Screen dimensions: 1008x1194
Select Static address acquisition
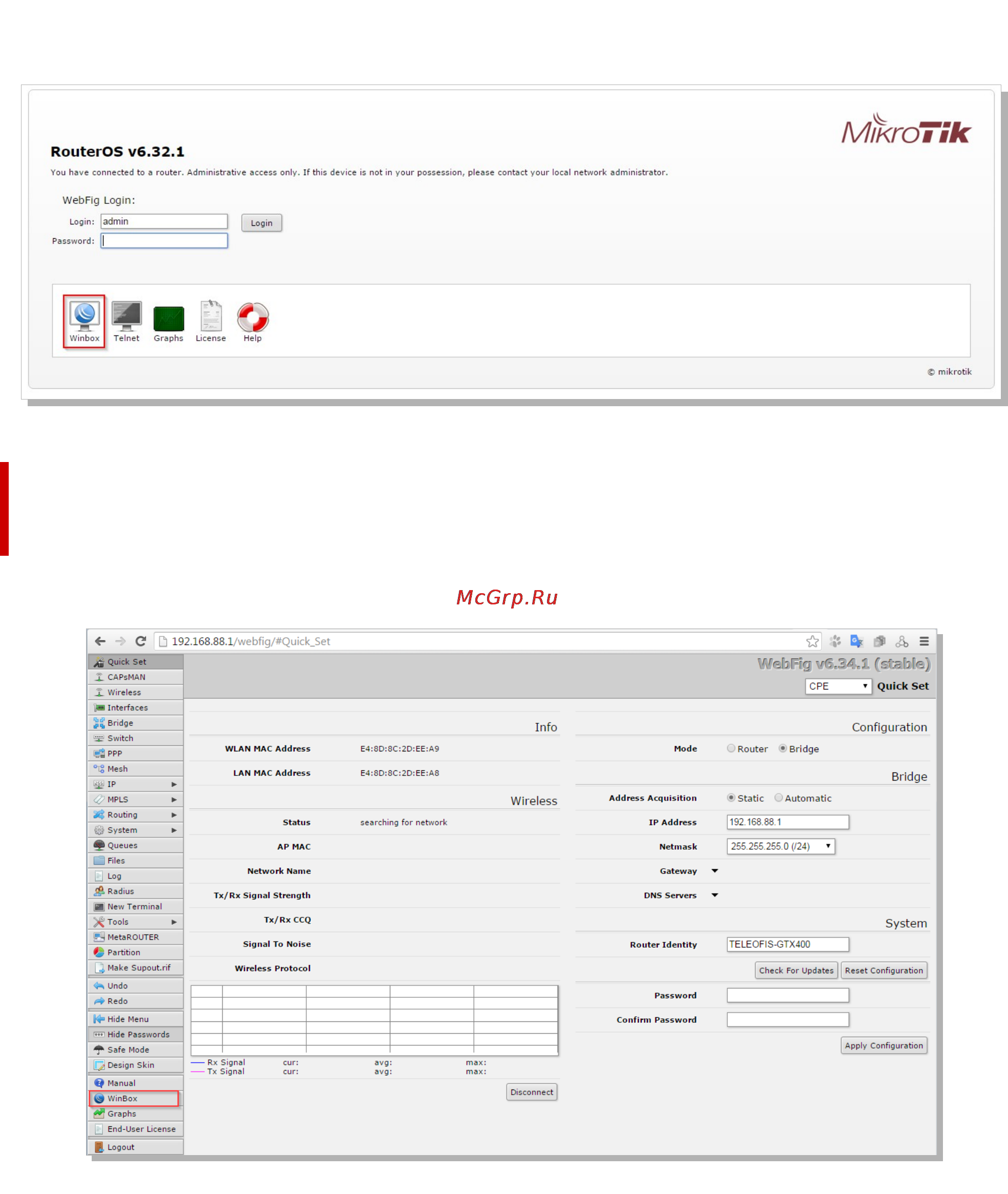coord(731,798)
